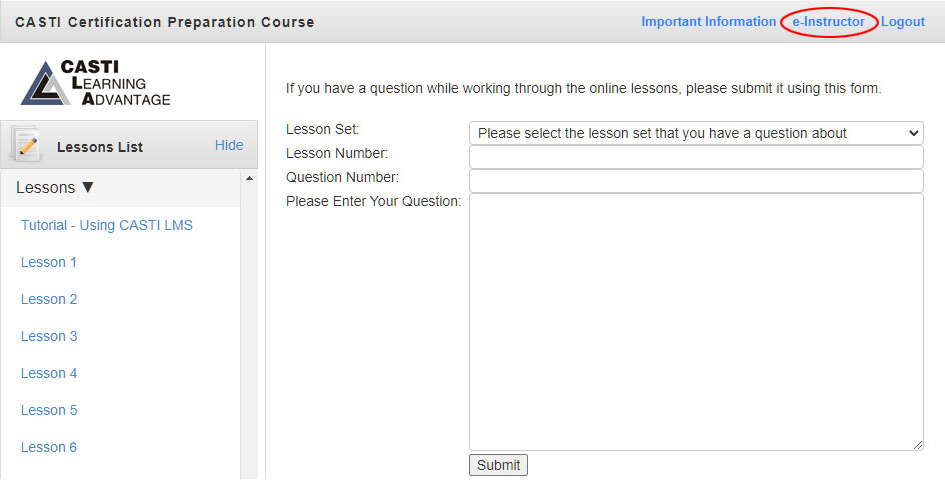945x480 pixels.
Task: Open Lesson 1
Action: point(49,262)
